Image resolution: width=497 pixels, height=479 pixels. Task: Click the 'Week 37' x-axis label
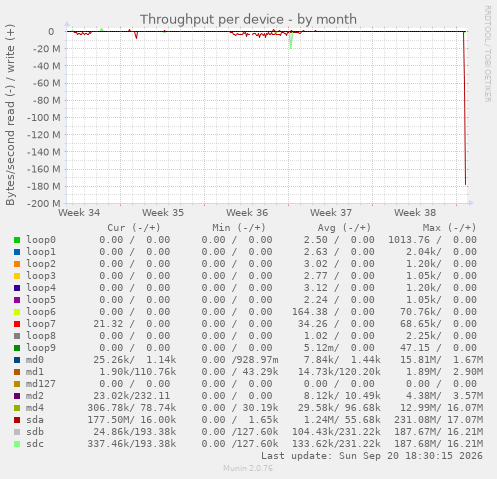pyautogui.click(x=331, y=213)
